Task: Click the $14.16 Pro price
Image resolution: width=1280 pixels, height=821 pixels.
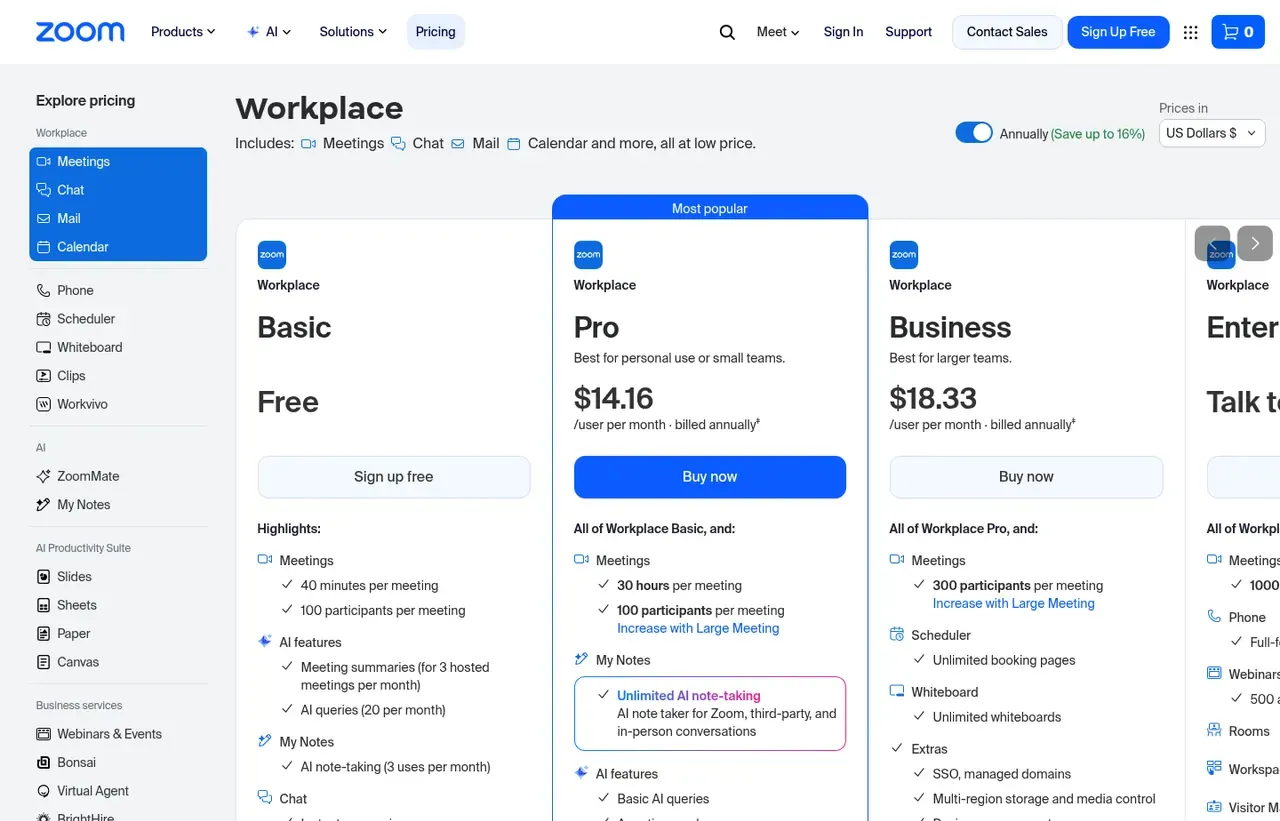Action: click(614, 398)
